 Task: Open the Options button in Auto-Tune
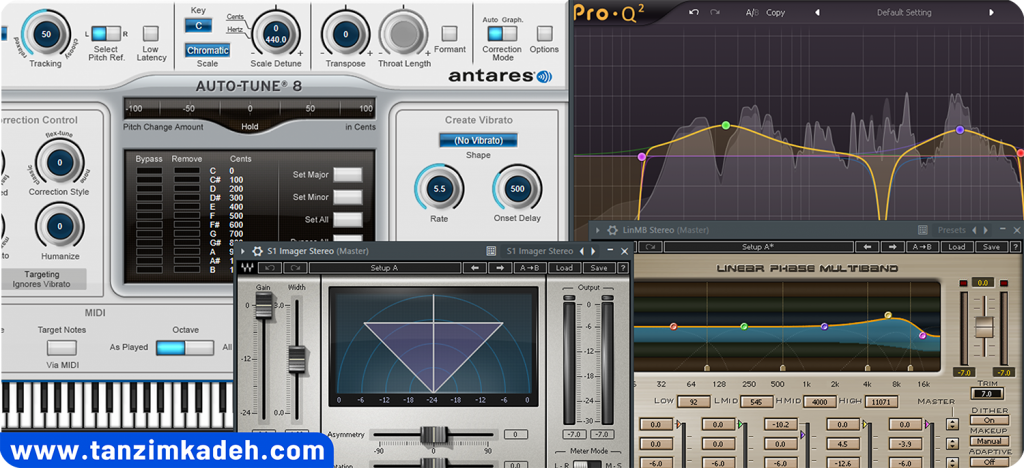(x=545, y=33)
